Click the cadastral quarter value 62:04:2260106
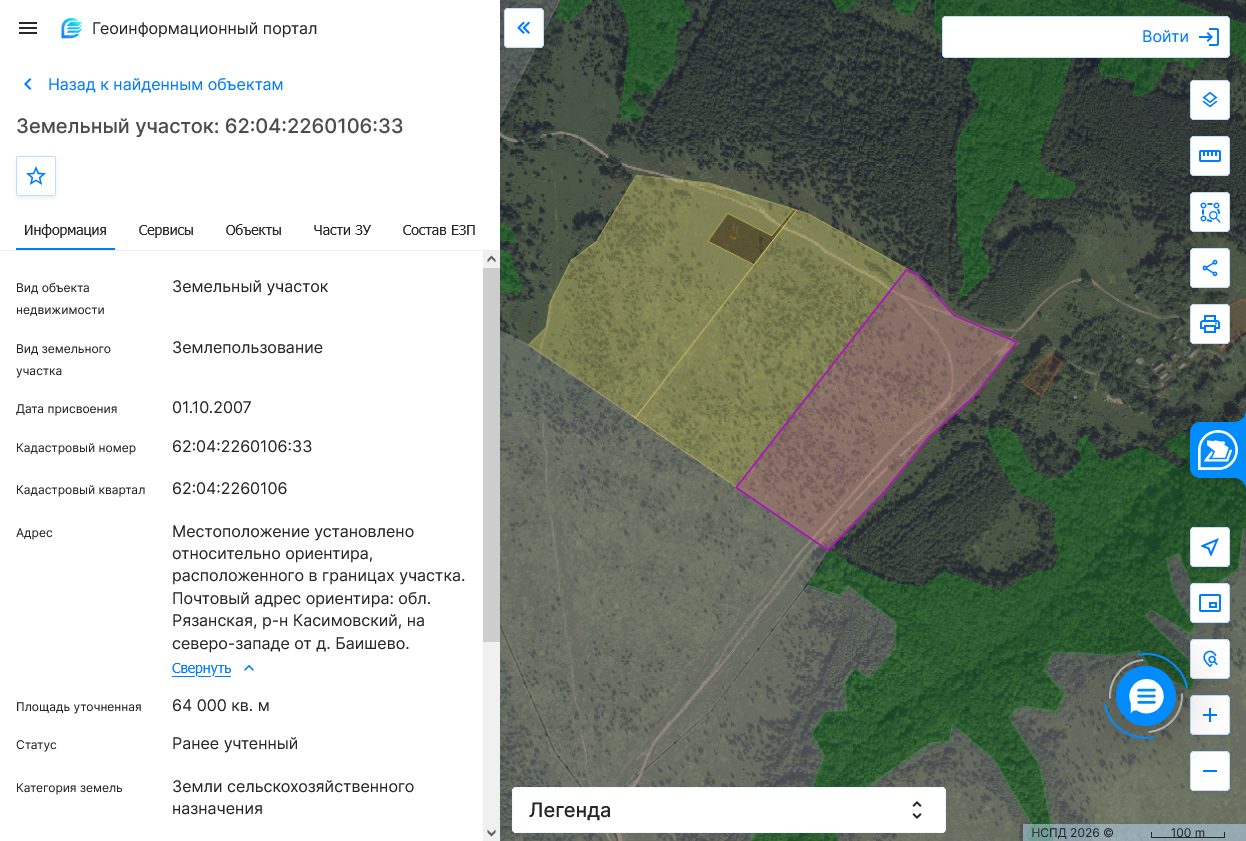Image resolution: width=1246 pixels, height=841 pixels. pos(230,489)
